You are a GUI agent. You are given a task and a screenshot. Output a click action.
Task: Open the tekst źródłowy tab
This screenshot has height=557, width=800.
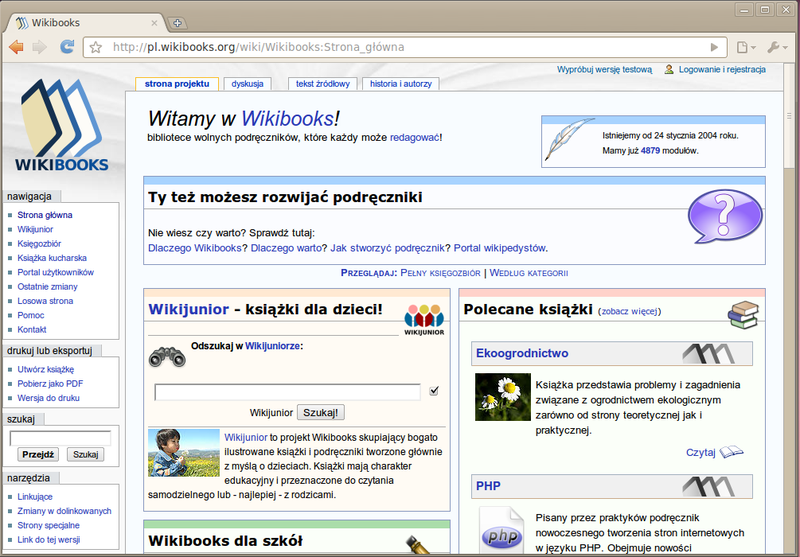pos(323,84)
